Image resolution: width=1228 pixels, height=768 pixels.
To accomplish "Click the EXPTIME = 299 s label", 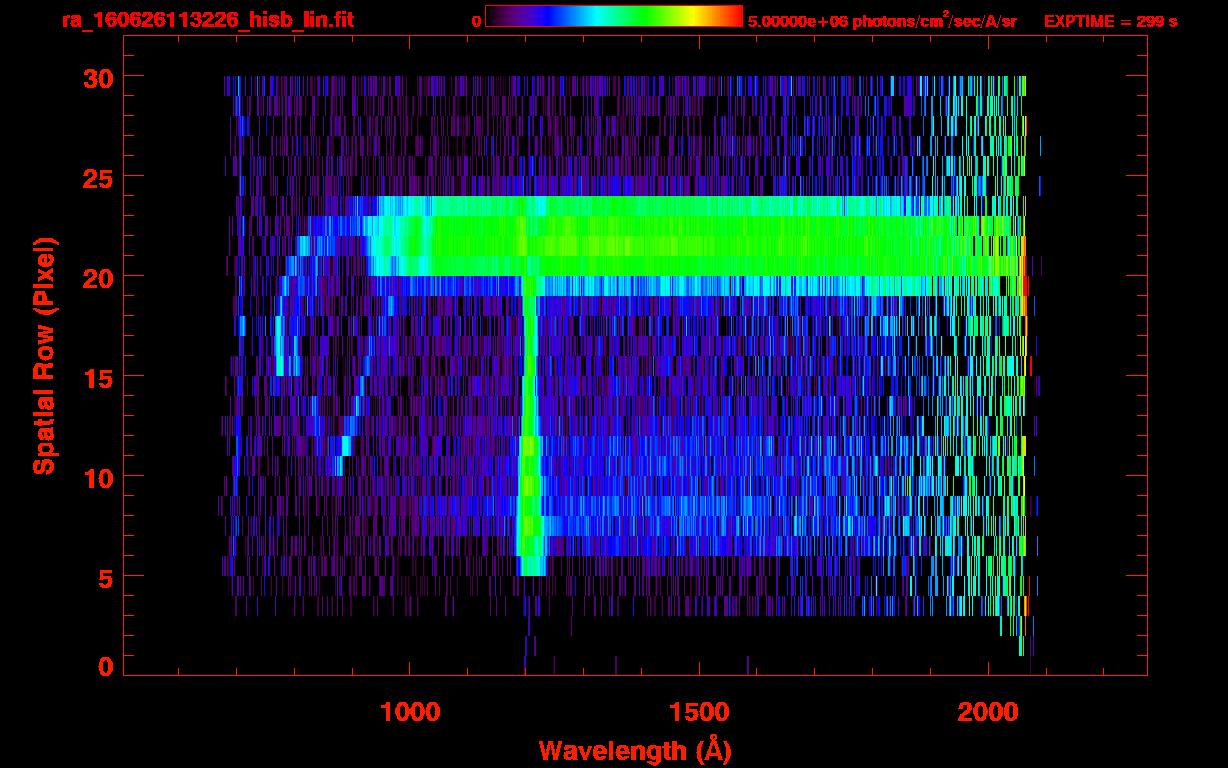I will point(1110,21).
